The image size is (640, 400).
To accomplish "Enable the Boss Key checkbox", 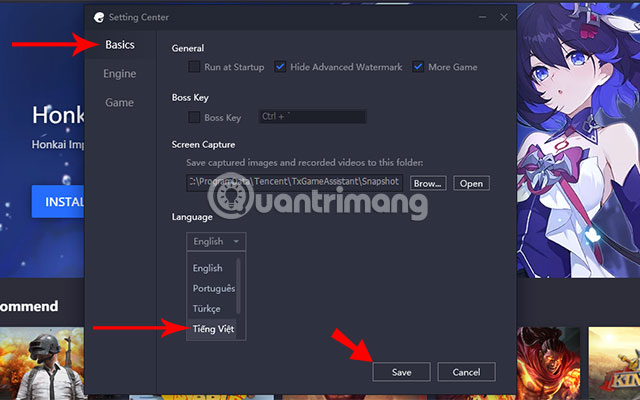I will 194,117.
